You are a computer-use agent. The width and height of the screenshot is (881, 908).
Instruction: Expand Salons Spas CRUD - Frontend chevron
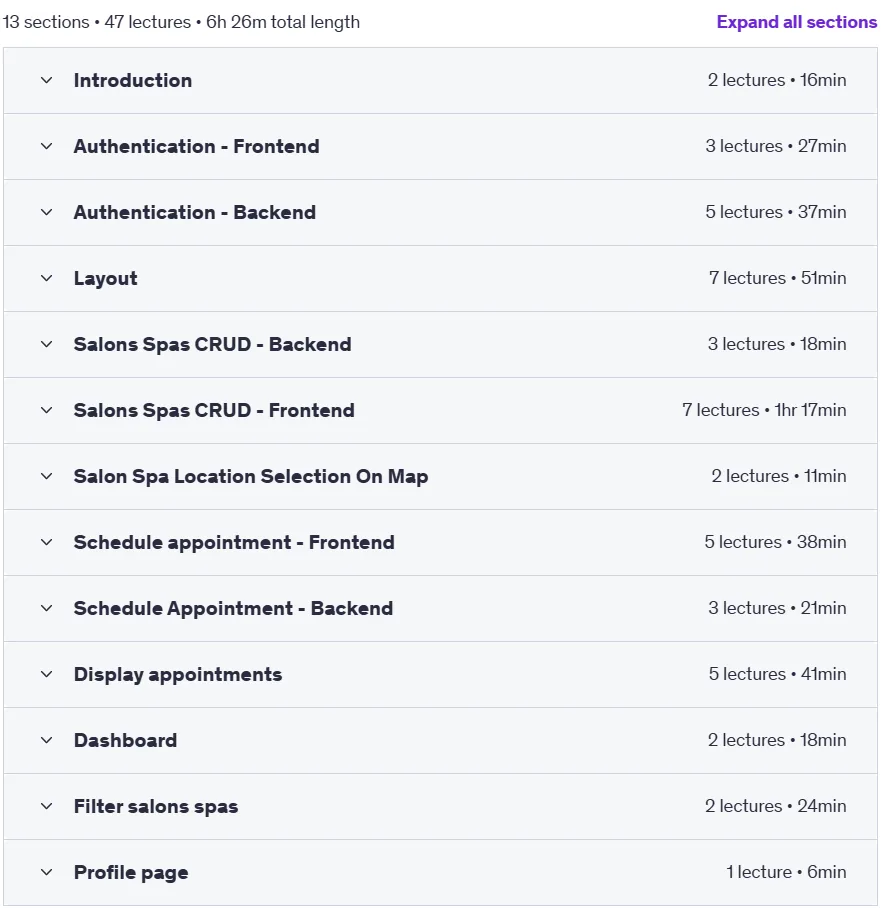pyautogui.click(x=46, y=411)
